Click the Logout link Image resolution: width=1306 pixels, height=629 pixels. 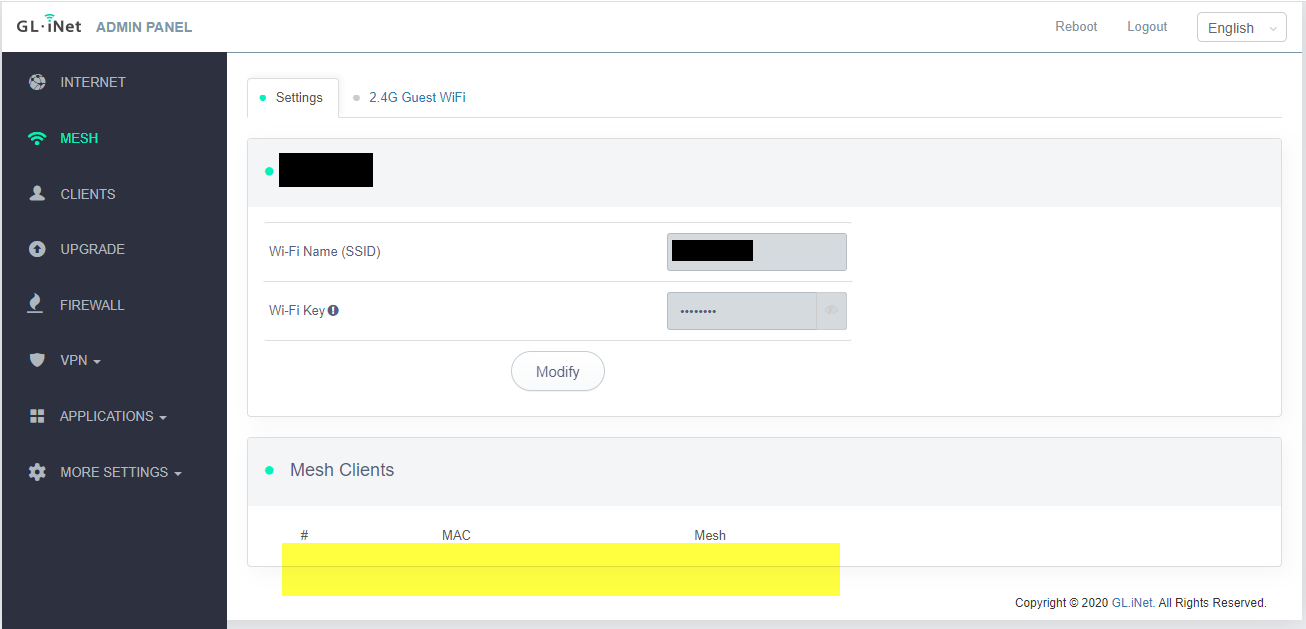coord(1147,27)
